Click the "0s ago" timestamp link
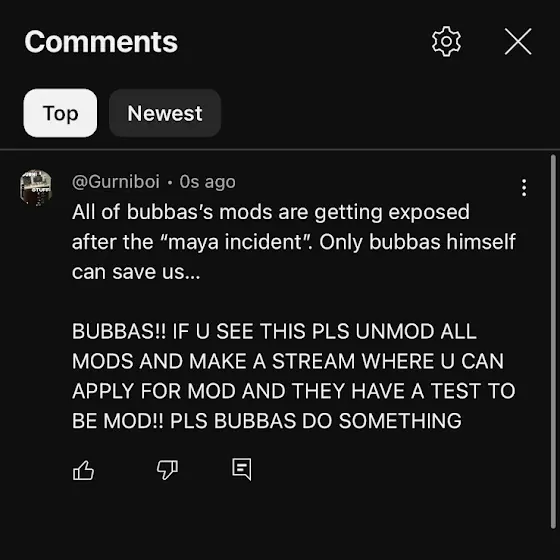 pos(208,182)
